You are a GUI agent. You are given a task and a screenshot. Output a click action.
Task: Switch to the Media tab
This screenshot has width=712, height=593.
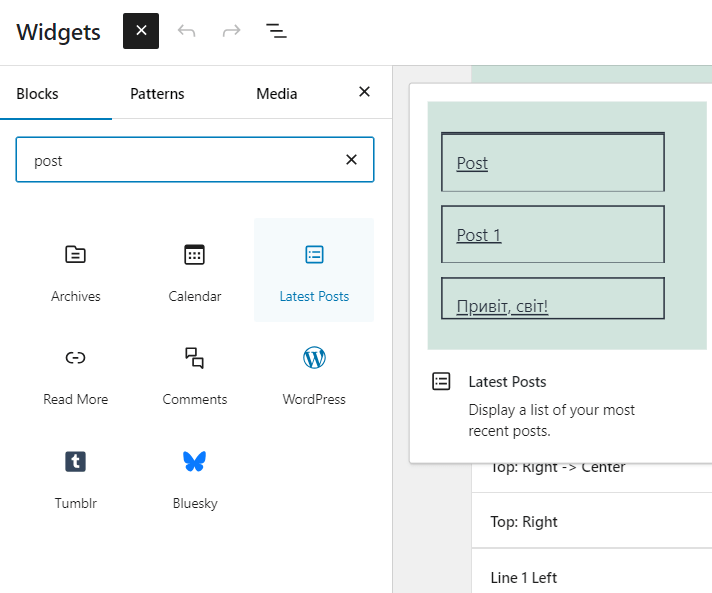277,94
